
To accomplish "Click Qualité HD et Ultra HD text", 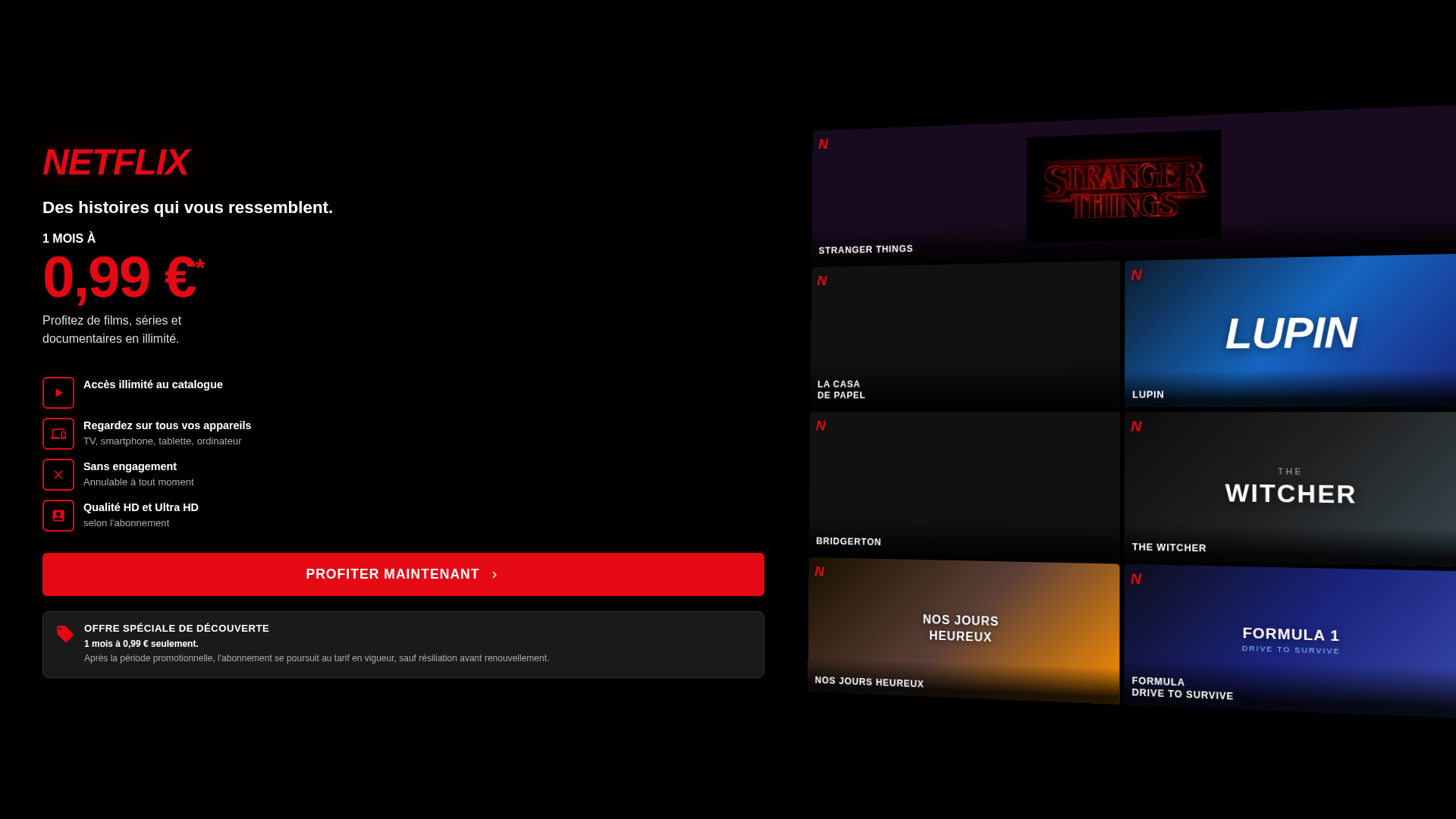I will click(141, 507).
